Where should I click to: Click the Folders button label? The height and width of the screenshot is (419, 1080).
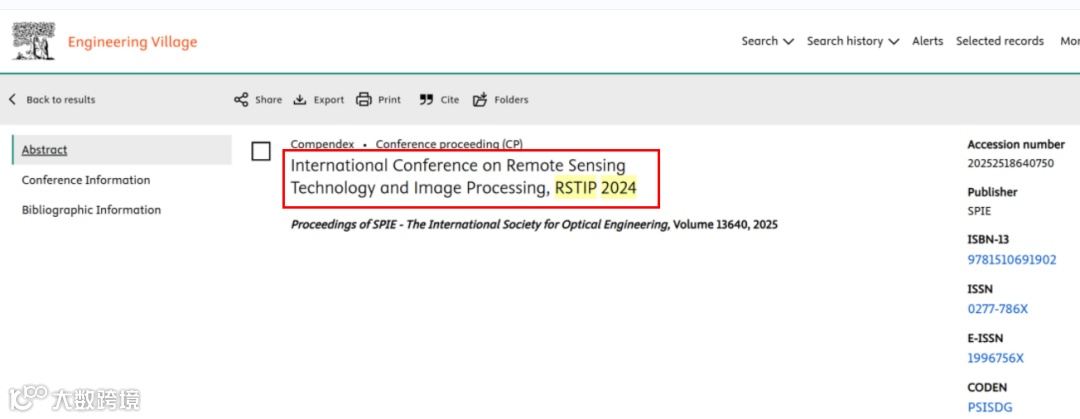click(x=511, y=100)
